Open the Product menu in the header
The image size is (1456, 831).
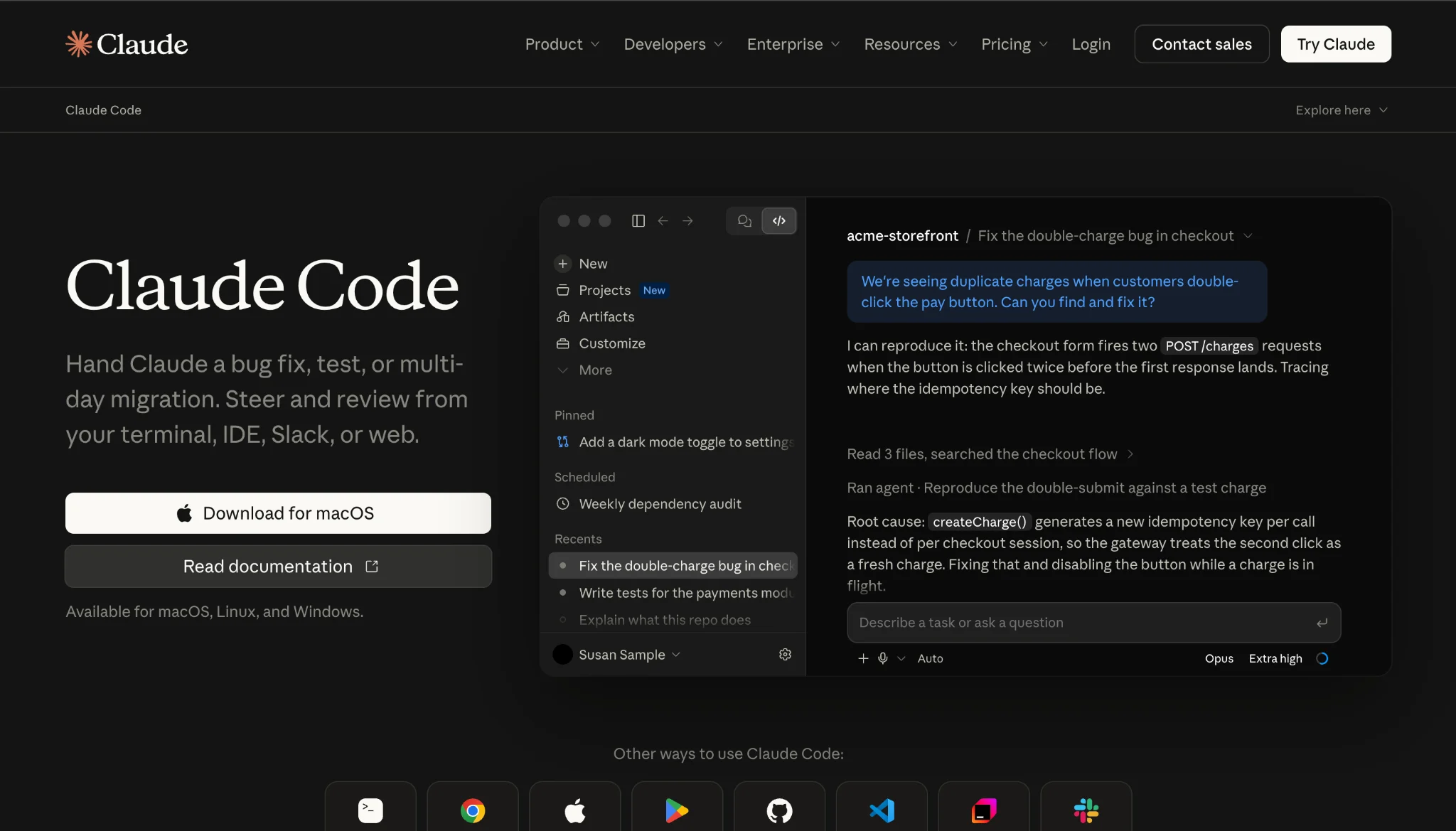click(562, 44)
